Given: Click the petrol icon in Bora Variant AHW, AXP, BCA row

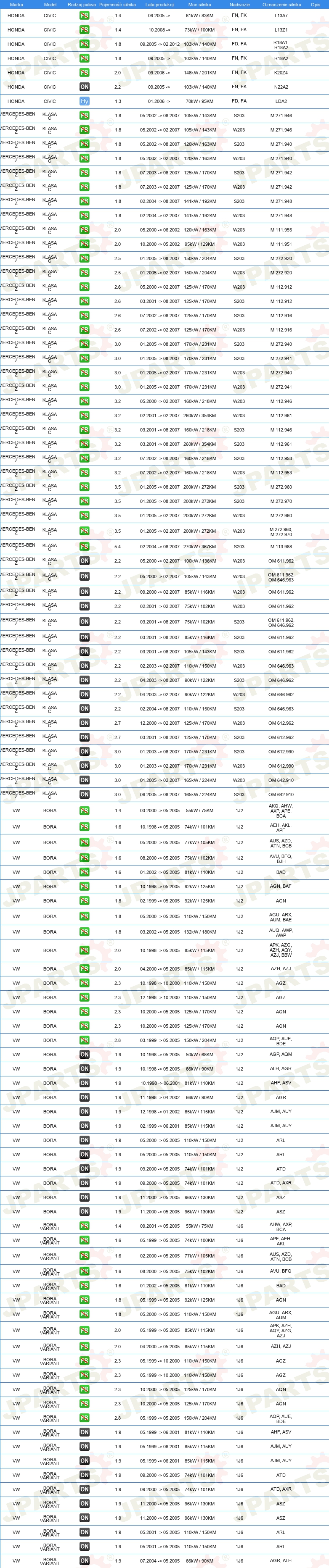Looking at the screenshot, I should coord(85,1226).
